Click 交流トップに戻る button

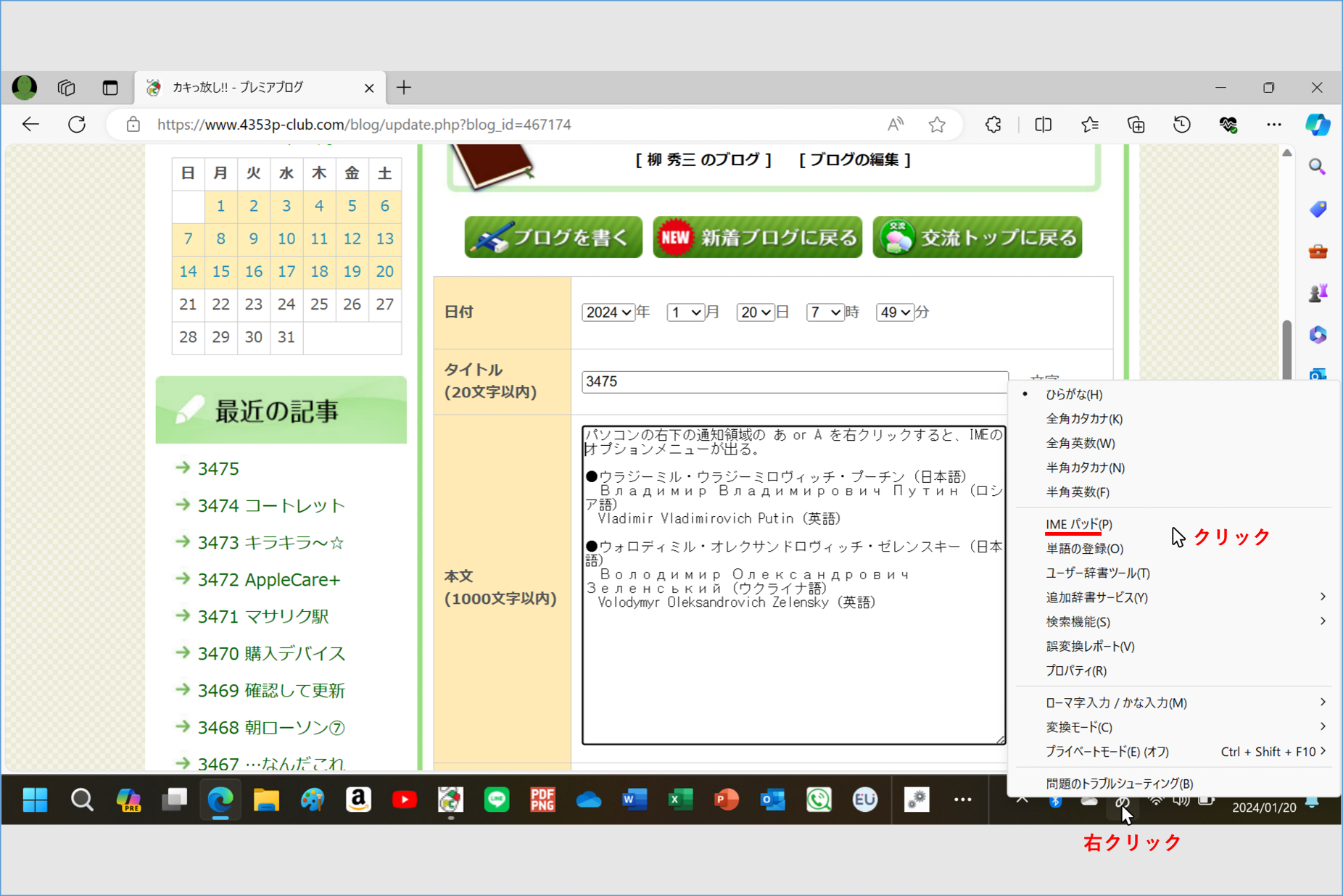[977, 237]
